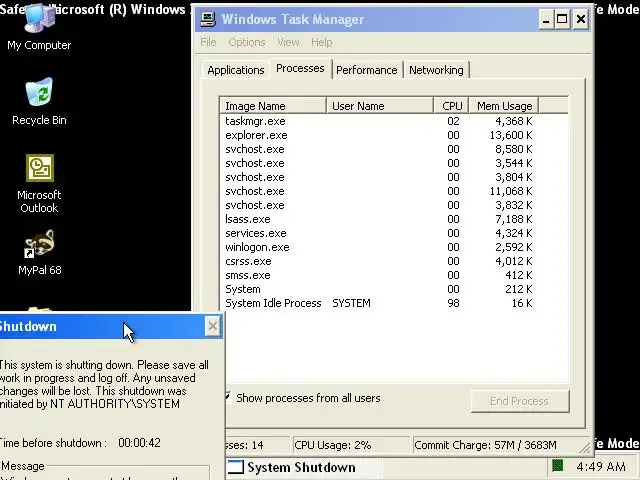This screenshot has height=480, width=640.
Task: Select the csrss.exe process row
Action: click(379, 261)
